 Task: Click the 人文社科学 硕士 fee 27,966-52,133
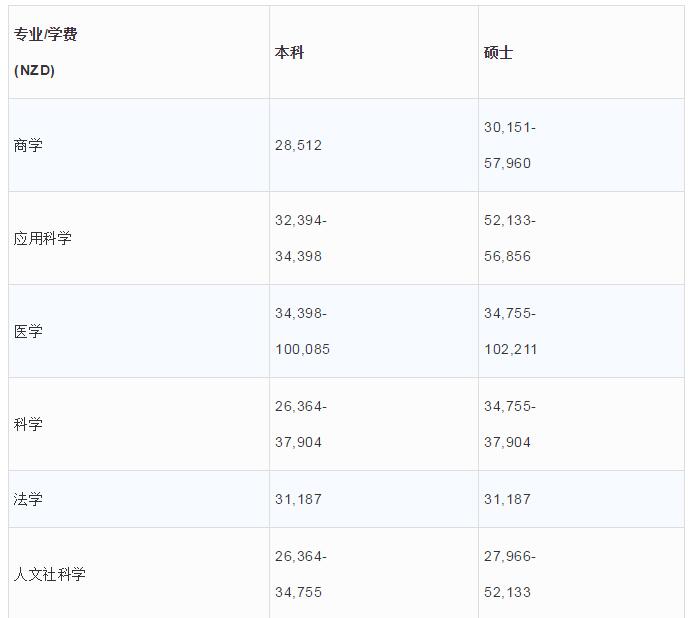click(x=510, y=574)
